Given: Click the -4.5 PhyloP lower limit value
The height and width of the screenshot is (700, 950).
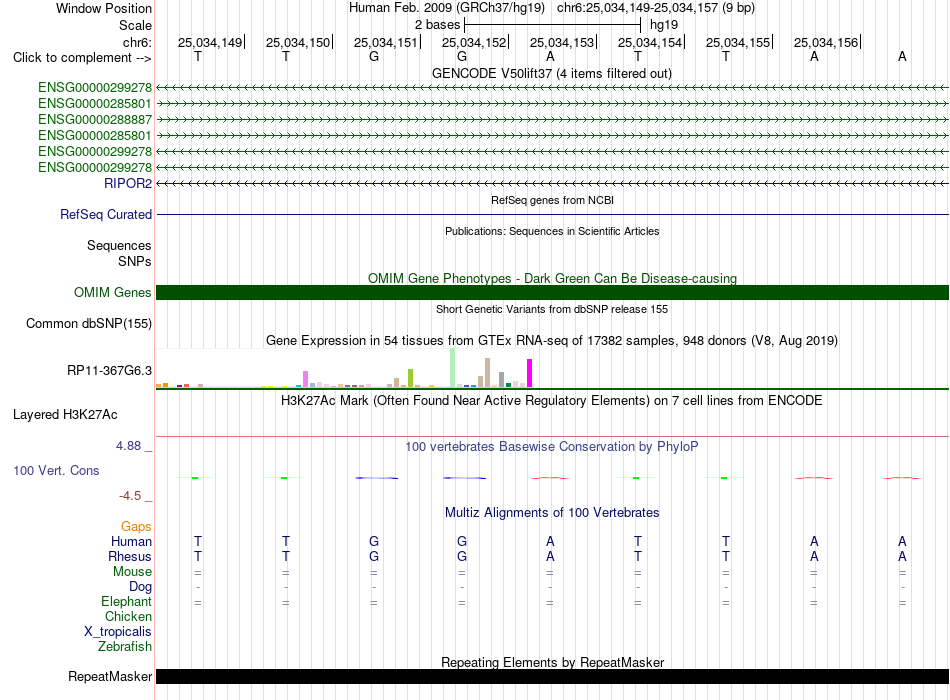Looking at the screenshot, I should [130, 496].
